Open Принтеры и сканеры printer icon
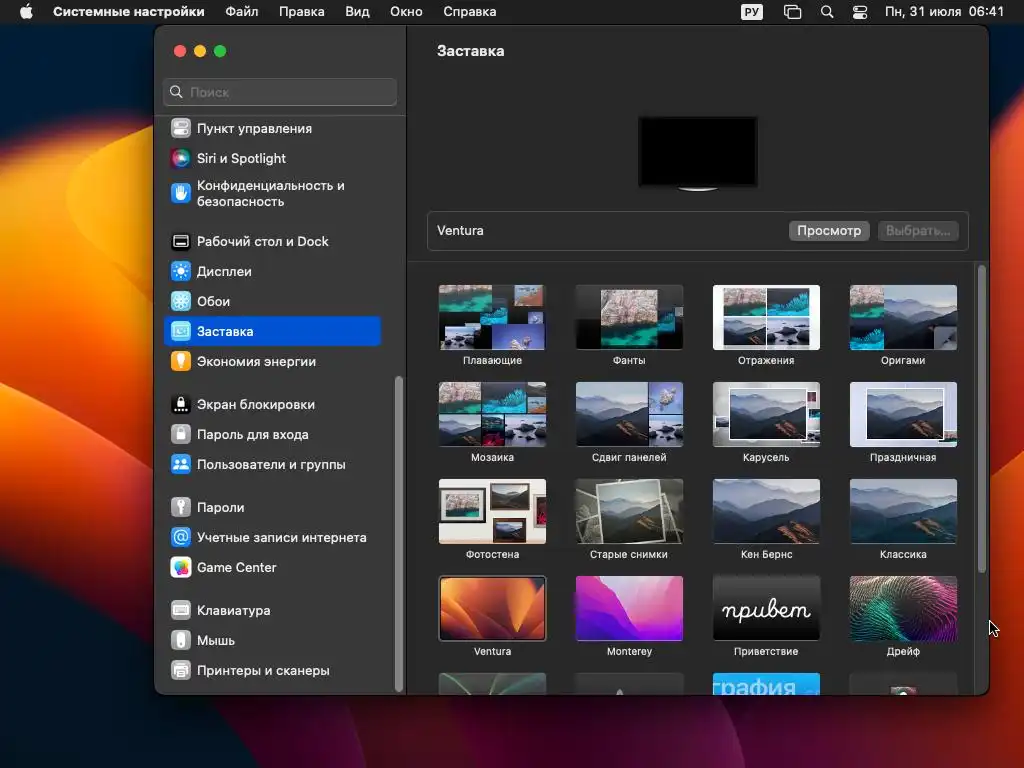This screenshot has height=768, width=1024. pos(181,670)
